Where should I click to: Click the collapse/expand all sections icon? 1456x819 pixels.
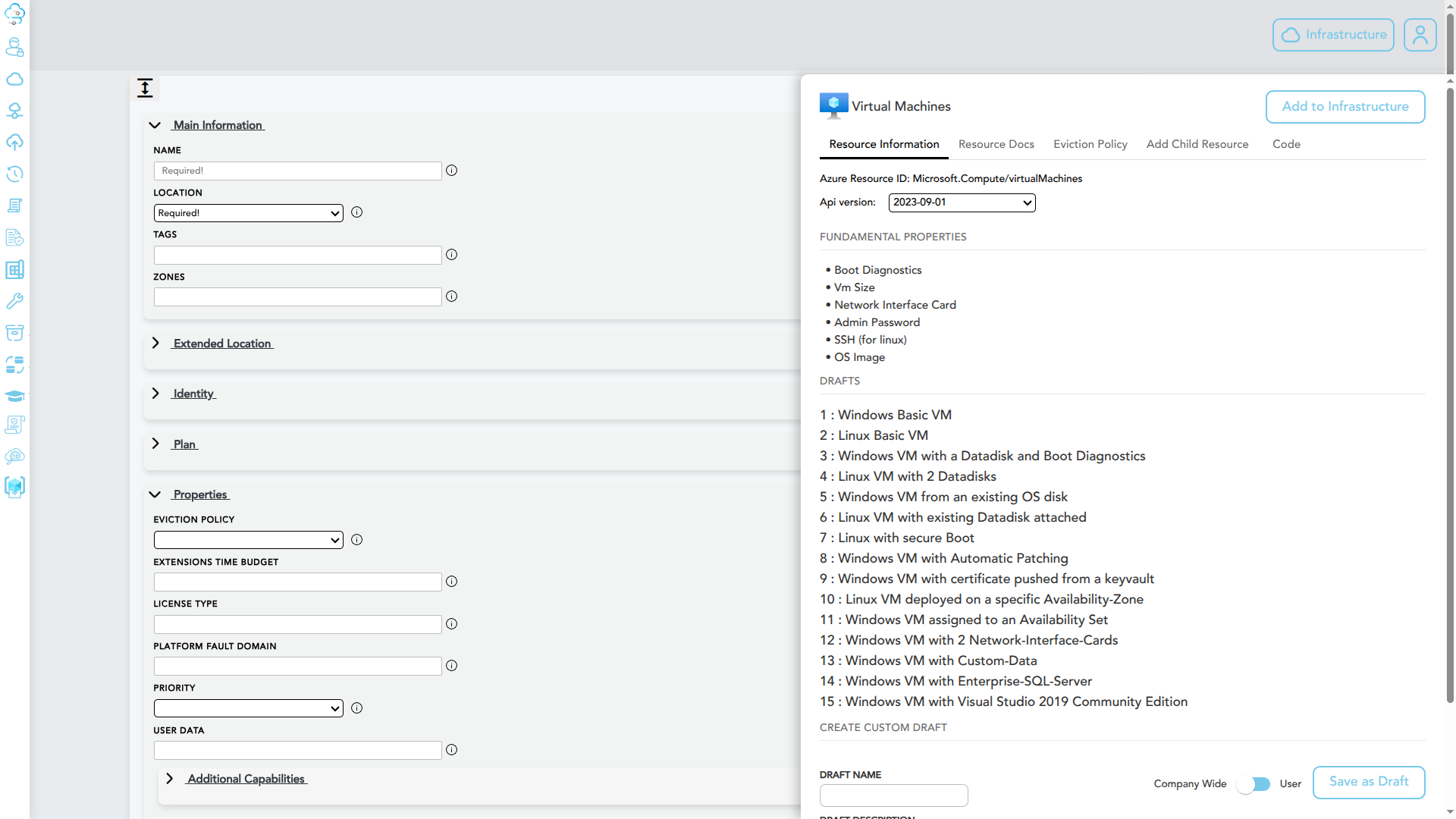[x=145, y=88]
